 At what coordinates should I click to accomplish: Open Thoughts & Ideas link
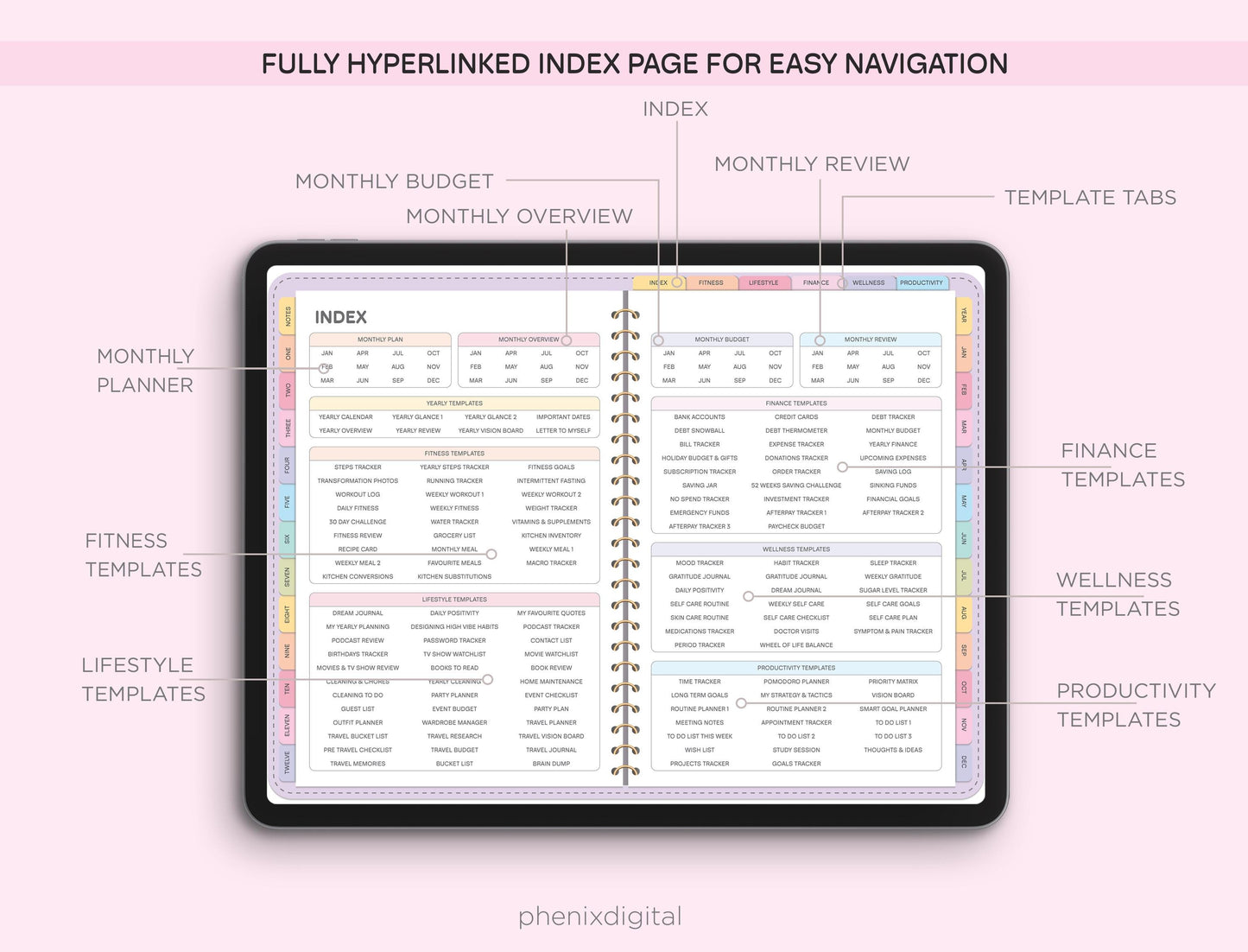(x=893, y=750)
